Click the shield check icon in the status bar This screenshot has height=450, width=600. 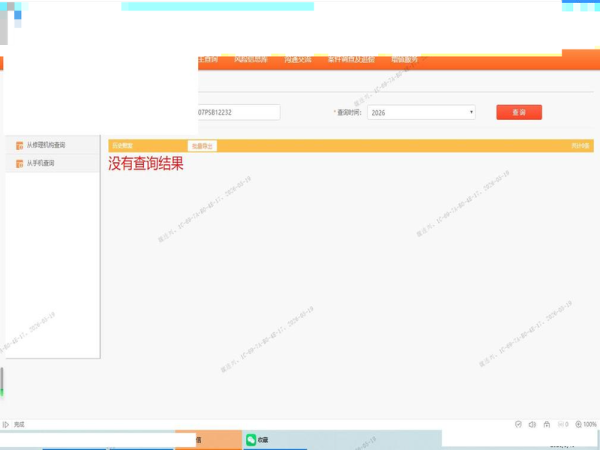(x=518, y=424)
